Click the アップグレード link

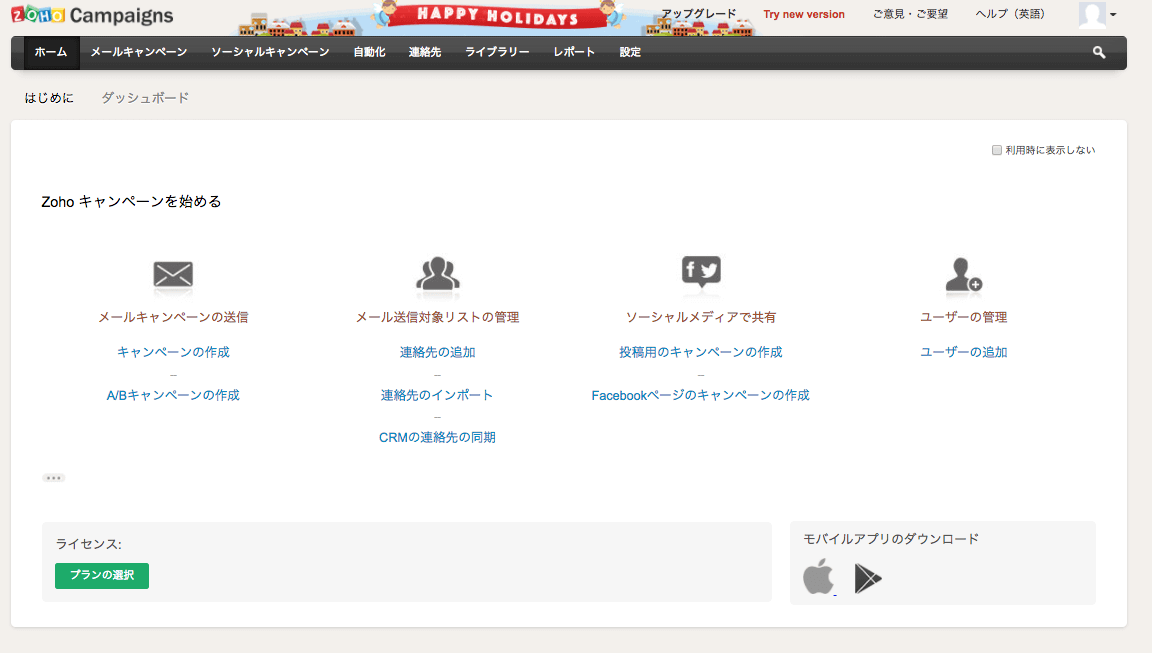[x=699, y=14]
